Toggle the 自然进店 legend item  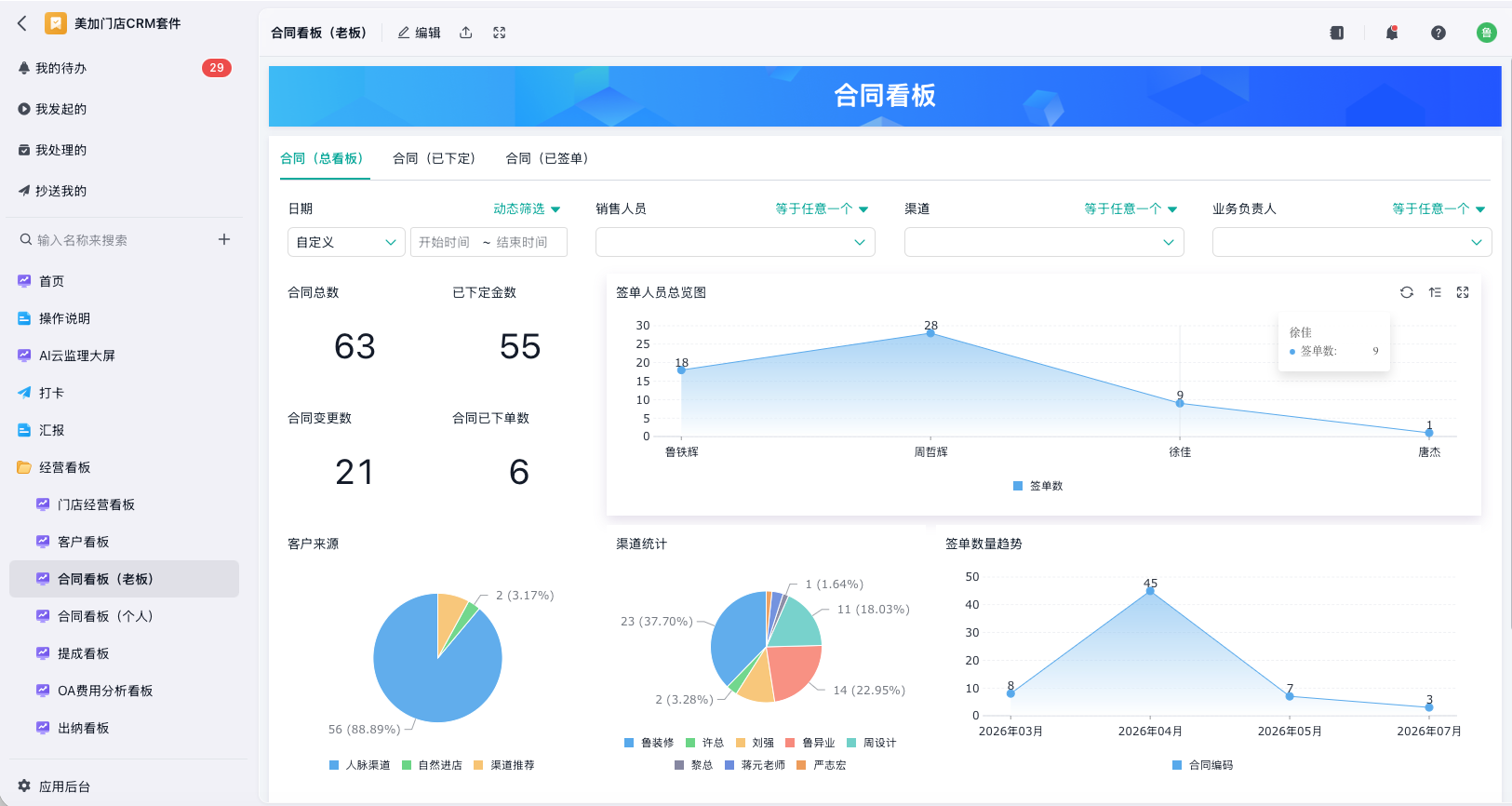432,765
